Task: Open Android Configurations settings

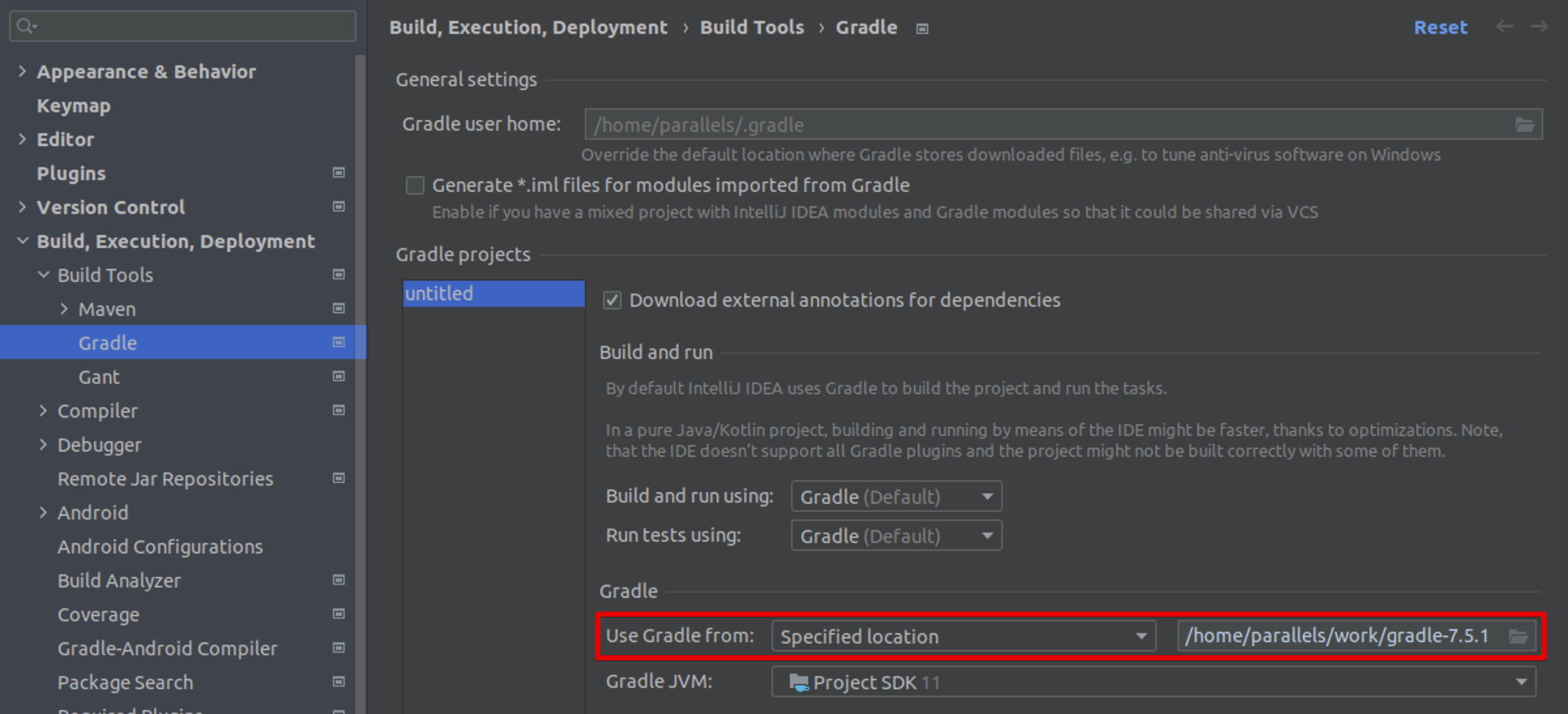Action: [x=160, y=547]
